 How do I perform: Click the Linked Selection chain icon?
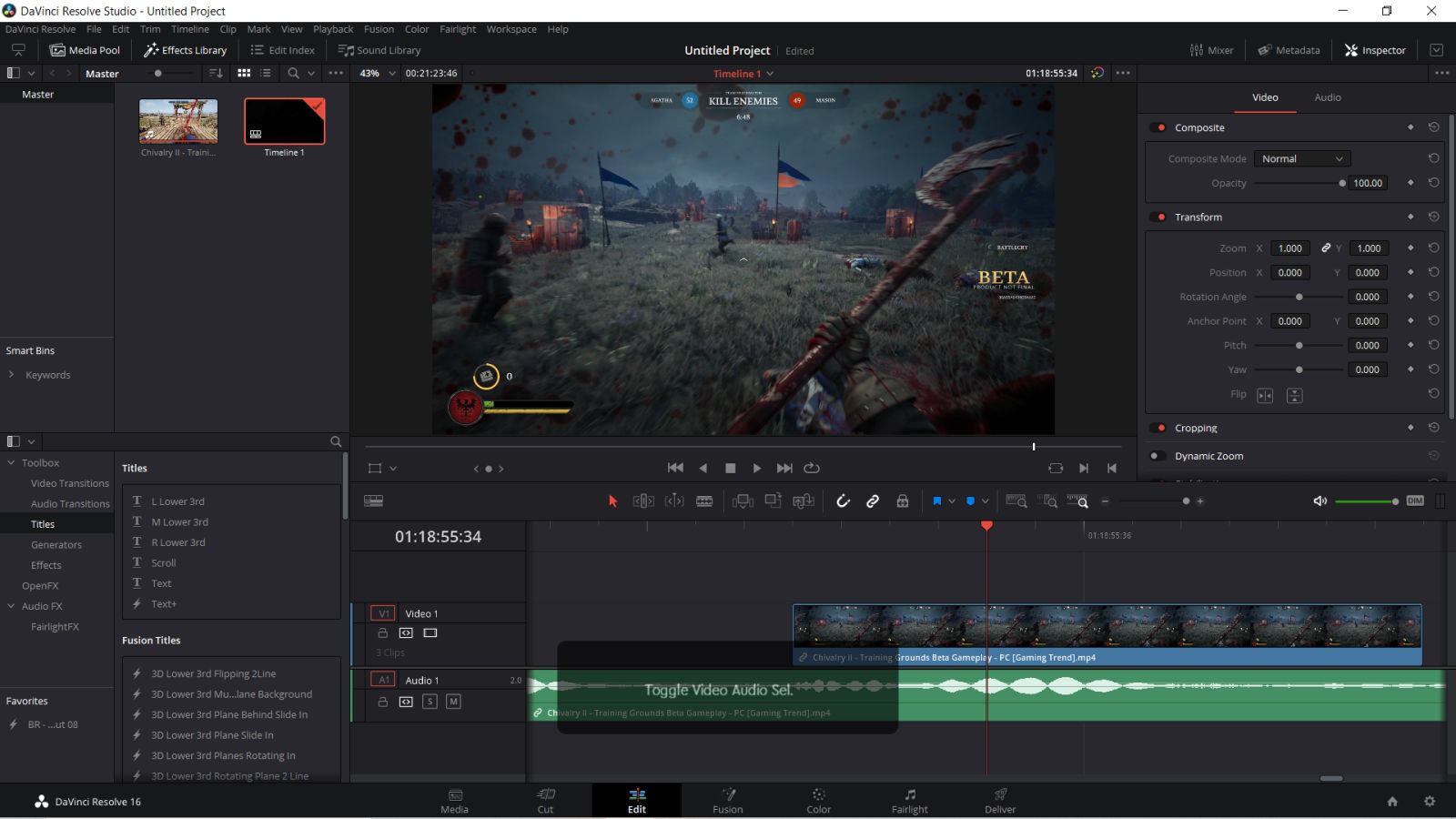873,501
